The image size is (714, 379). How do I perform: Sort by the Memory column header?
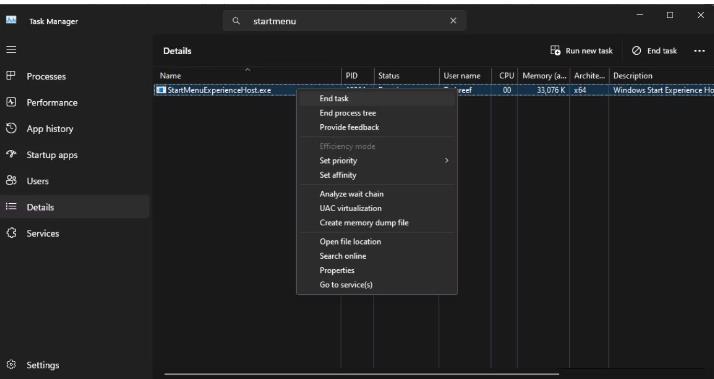click(544, 76)
